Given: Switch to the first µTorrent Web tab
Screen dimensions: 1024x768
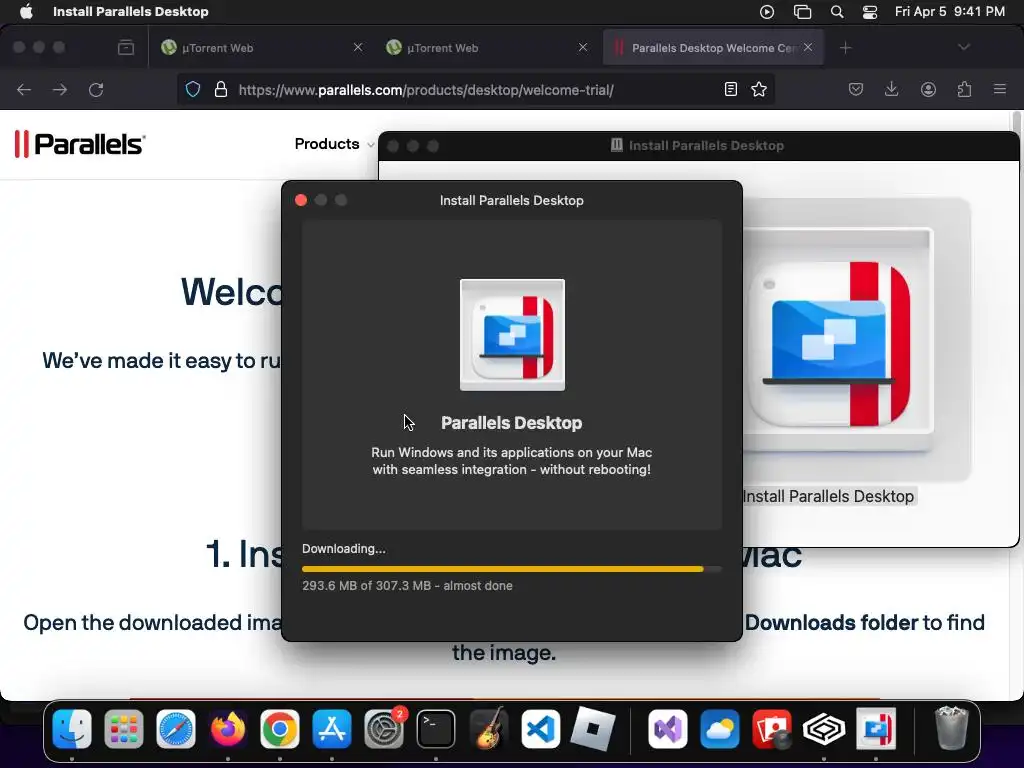Looking at the screenshot, I should pos(261,48).
